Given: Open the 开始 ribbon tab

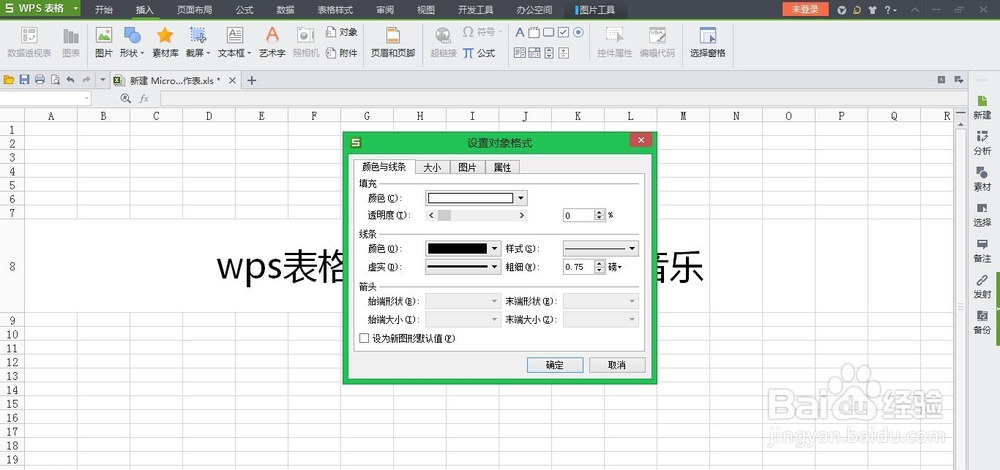Looking at the screenshot, I should coord(104,10).
